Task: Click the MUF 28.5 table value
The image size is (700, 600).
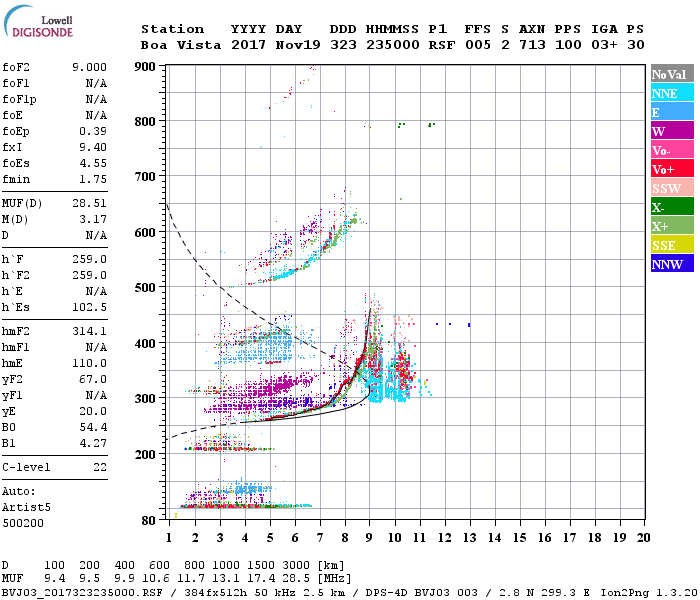Action: 296,579
